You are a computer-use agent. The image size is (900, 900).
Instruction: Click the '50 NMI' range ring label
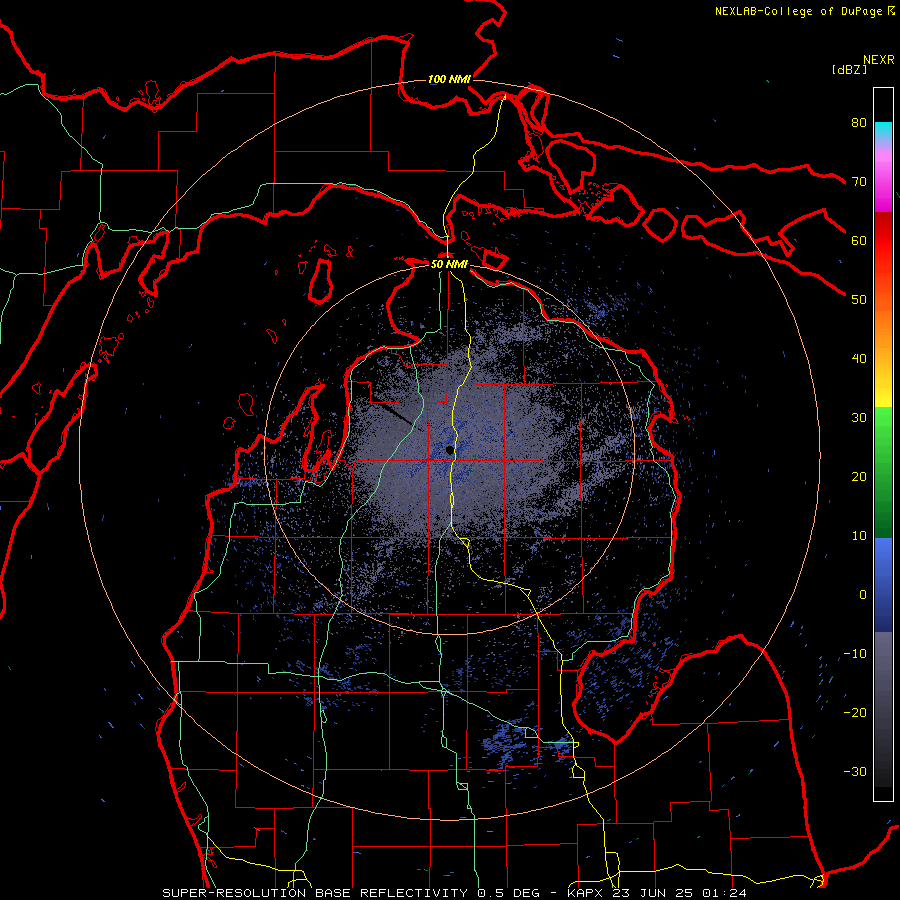click(x=449, y=264)
